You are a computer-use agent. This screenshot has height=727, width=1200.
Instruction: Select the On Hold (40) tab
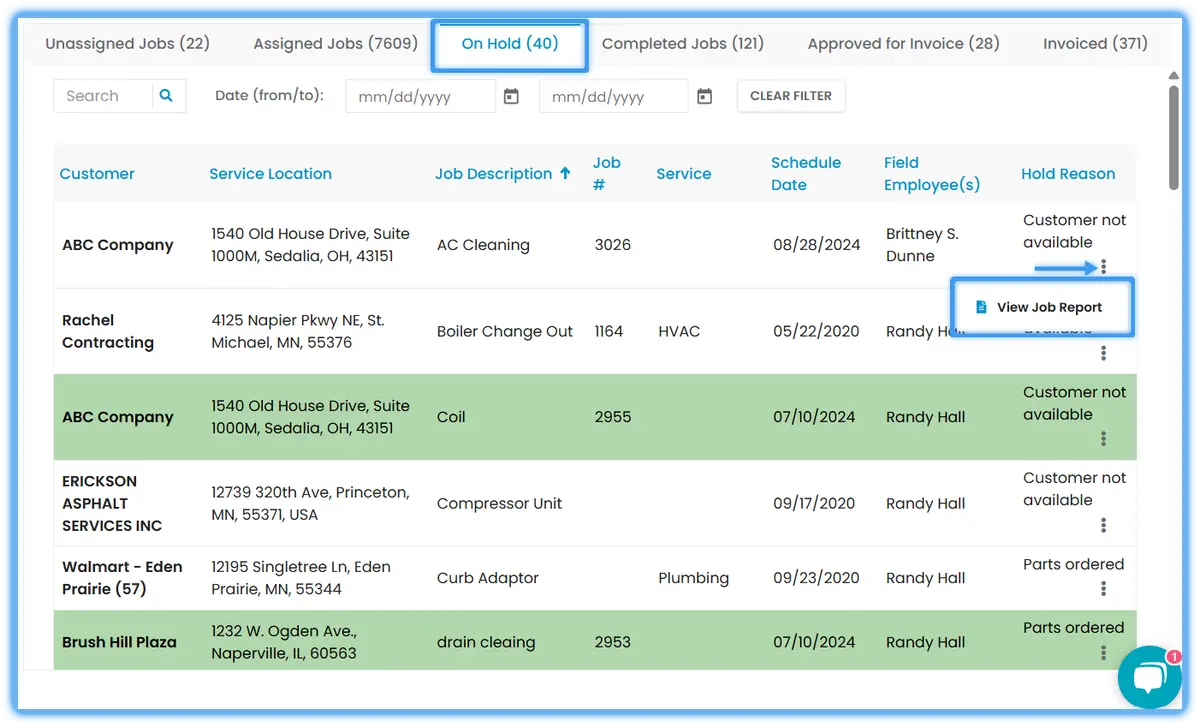510,43
